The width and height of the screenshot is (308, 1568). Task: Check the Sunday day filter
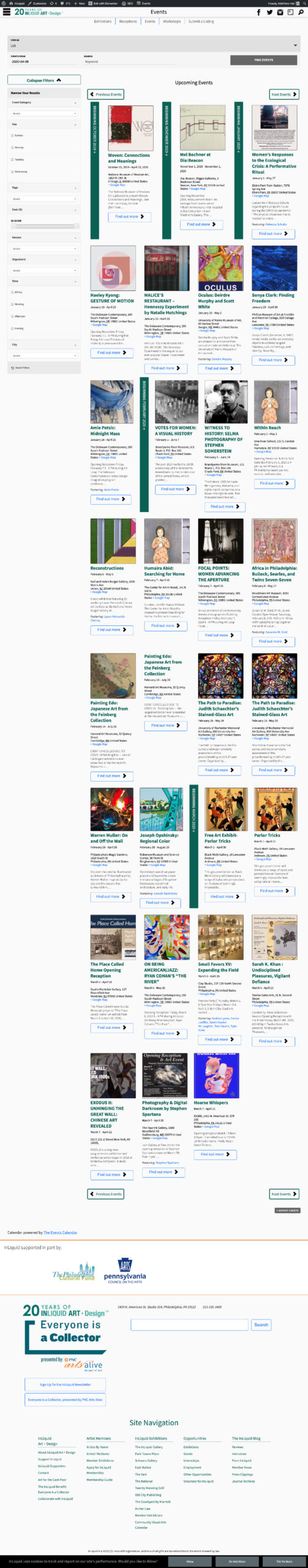pos(12,135)
